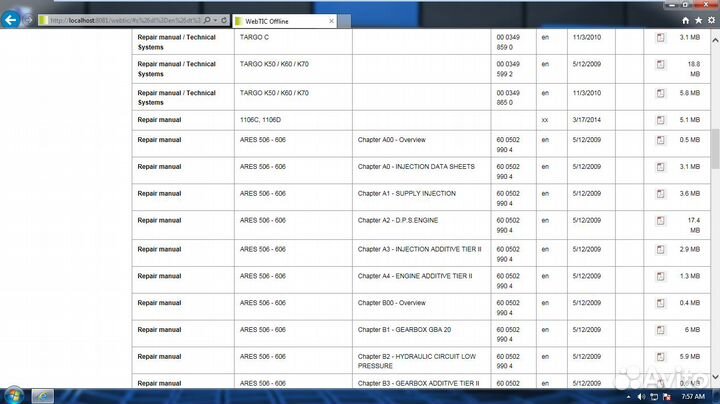Open PDF icon for Chapter B00 - Overview
This screenshot has height=404, width=720.
pos(660,302)
